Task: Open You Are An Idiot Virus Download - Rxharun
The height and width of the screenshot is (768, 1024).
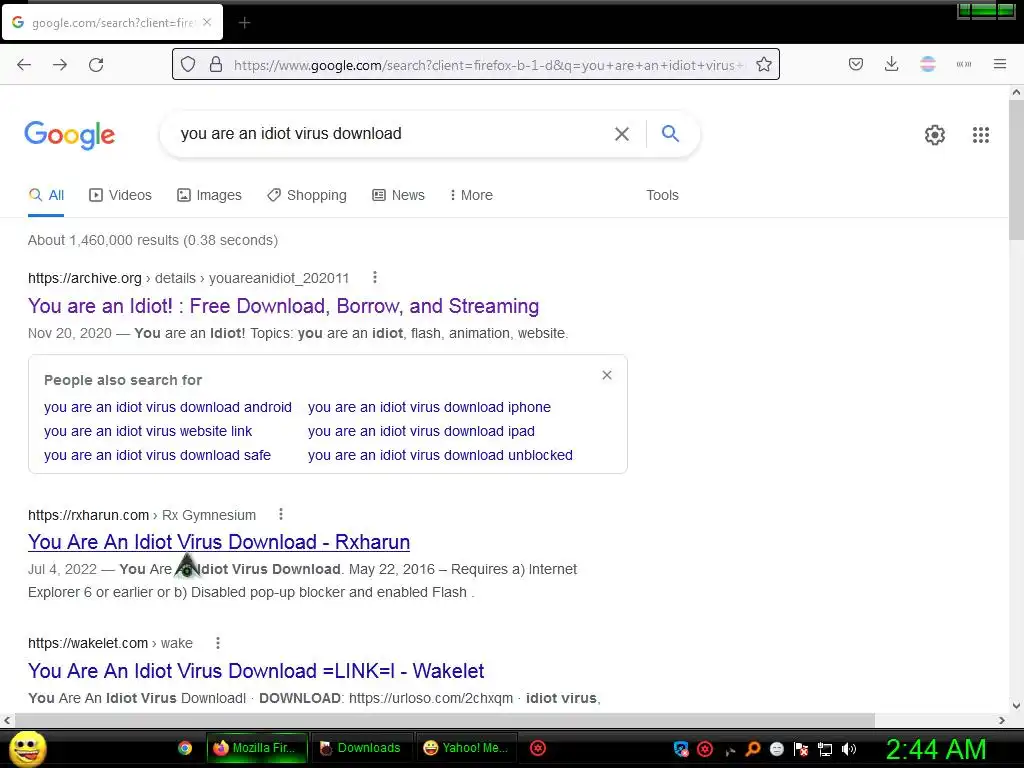Action: (219, 542)
